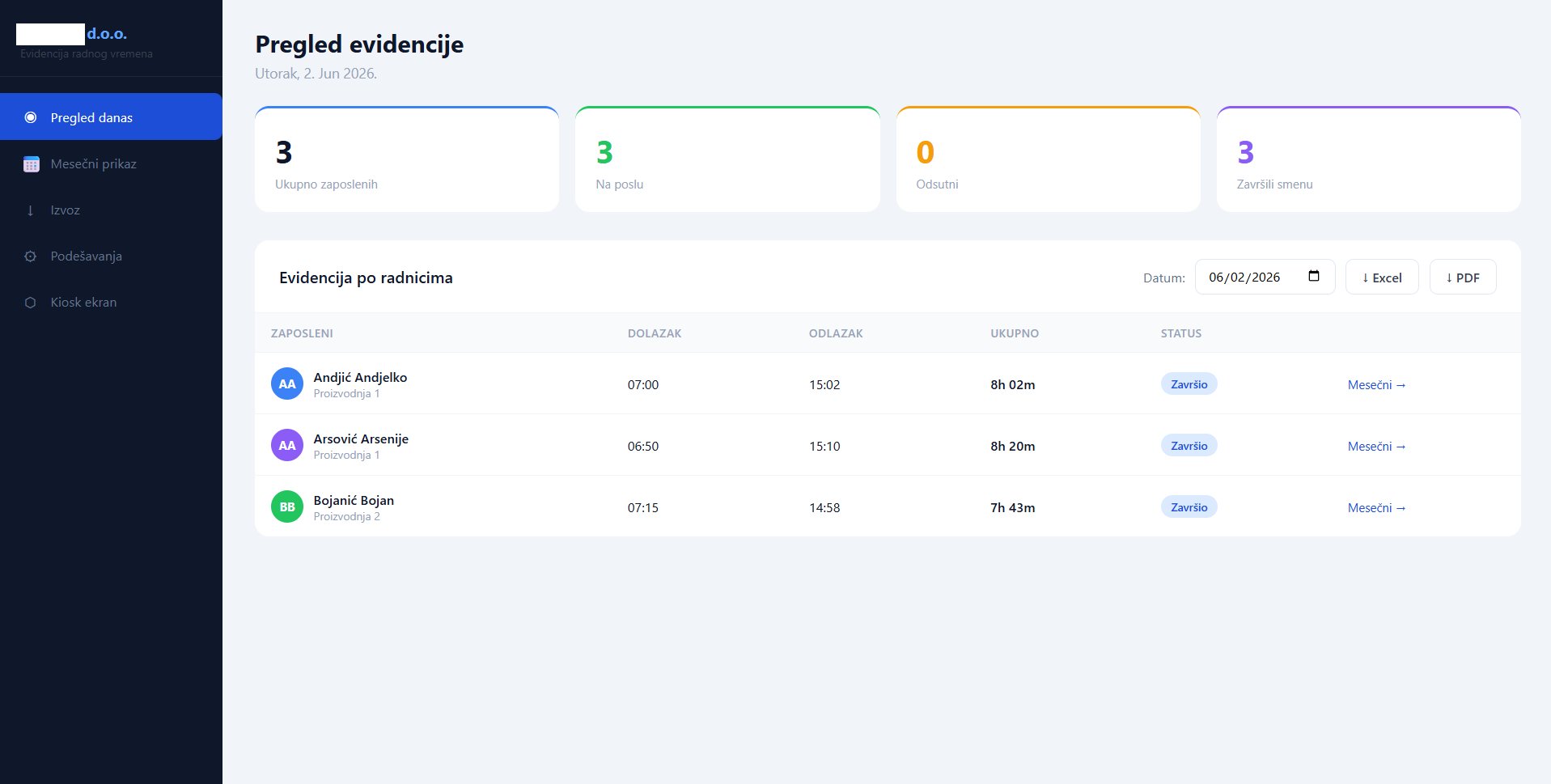Click the DOLAZAK column header

coord(655,333)
